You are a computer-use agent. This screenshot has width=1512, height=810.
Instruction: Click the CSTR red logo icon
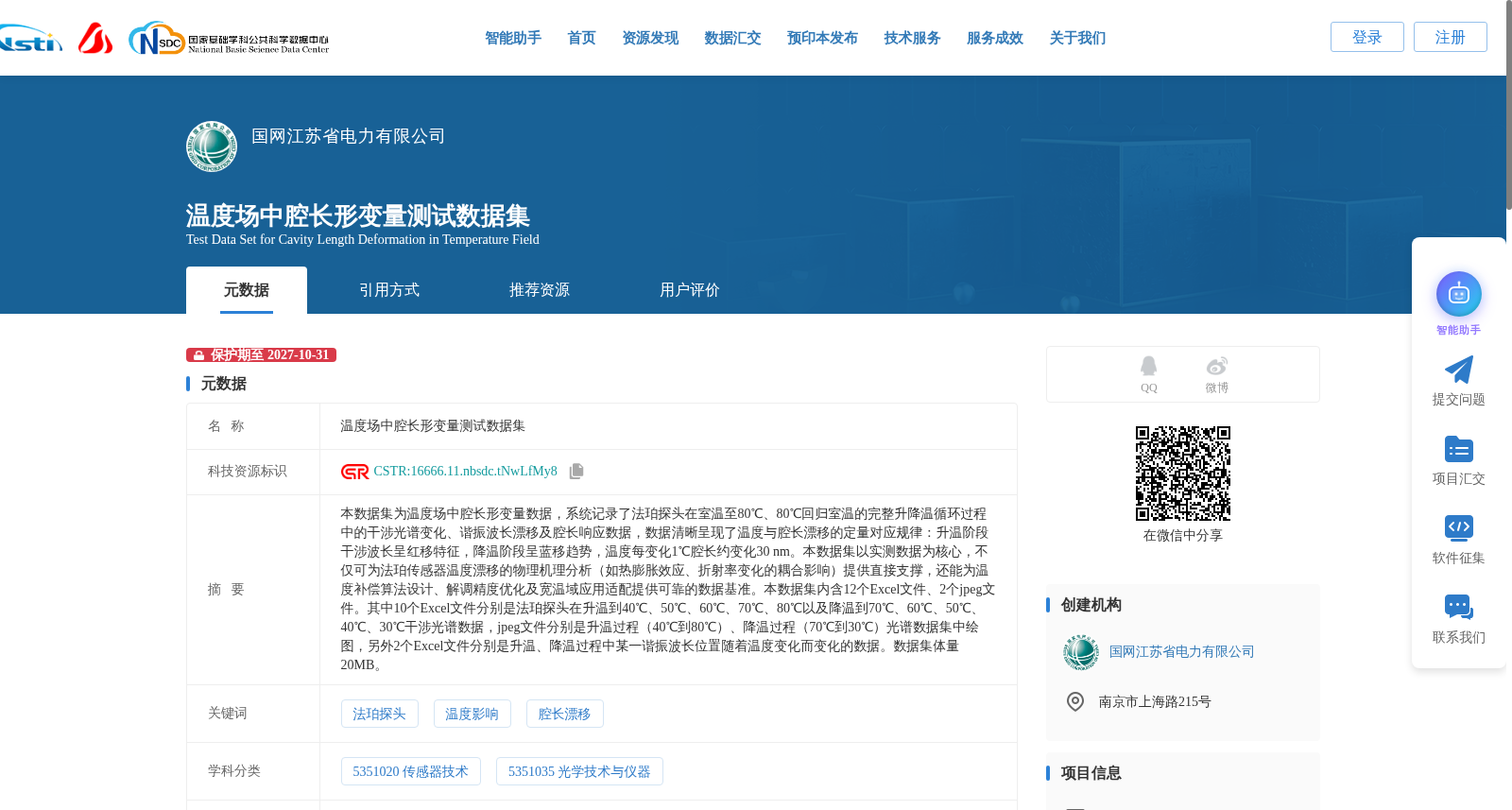coord(355,472)
